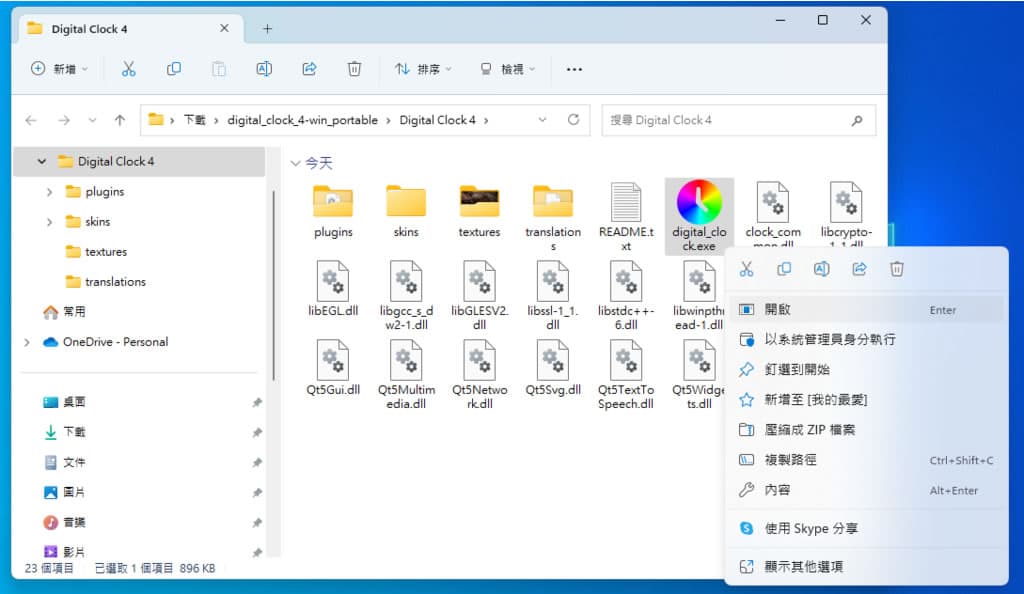The height and width of the screenshot is (594, 1024).
Task: Expand the OneDrive - Personal node
Action: pyautogui.click(x=27, y=342)
